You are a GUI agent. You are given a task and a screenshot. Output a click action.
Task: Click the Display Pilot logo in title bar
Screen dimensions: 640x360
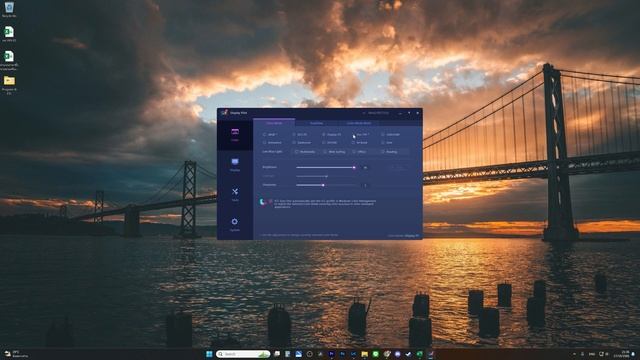tap(224, 113)
